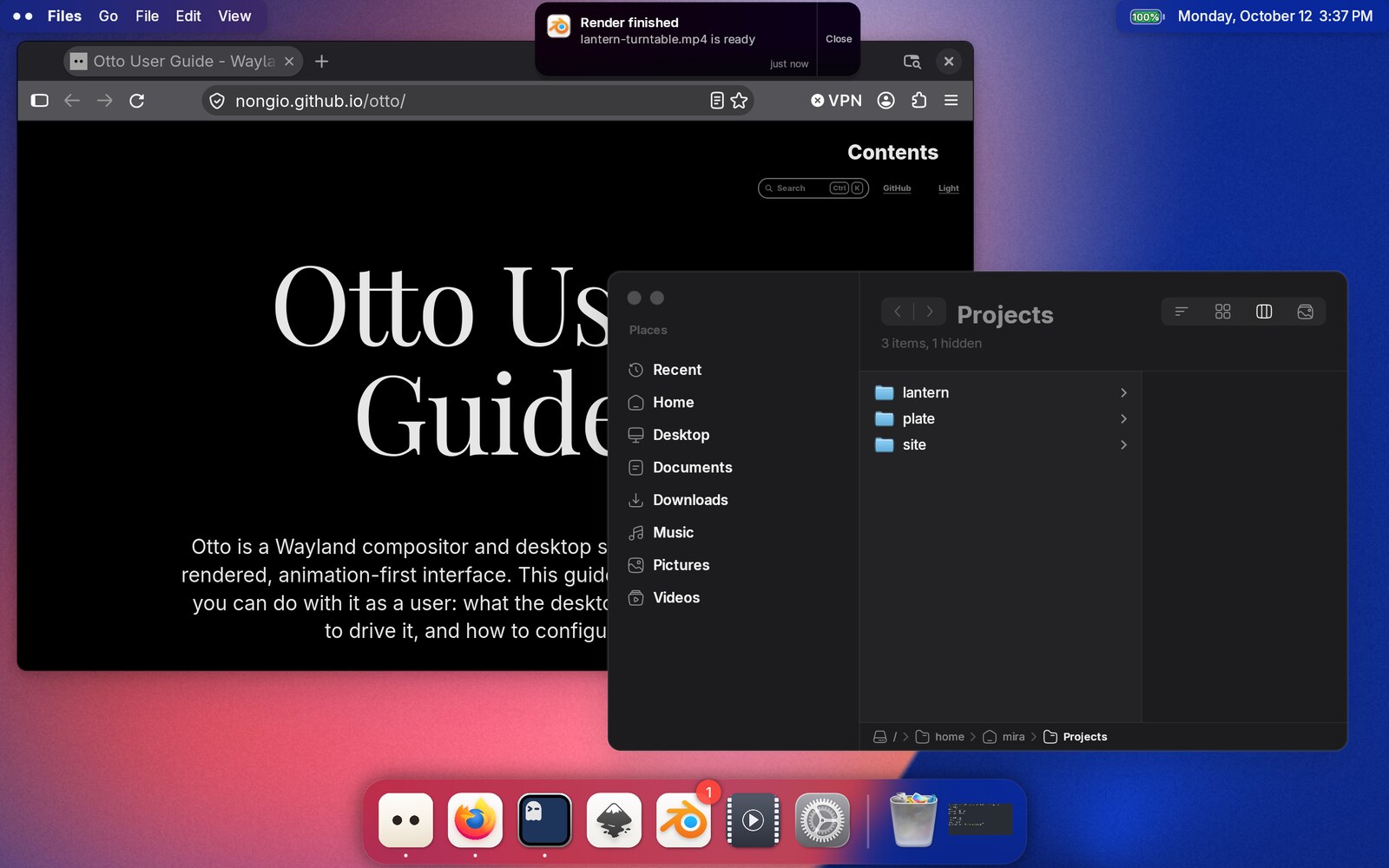
Task: Expand the plate folder chevron
Action: 1123,418
